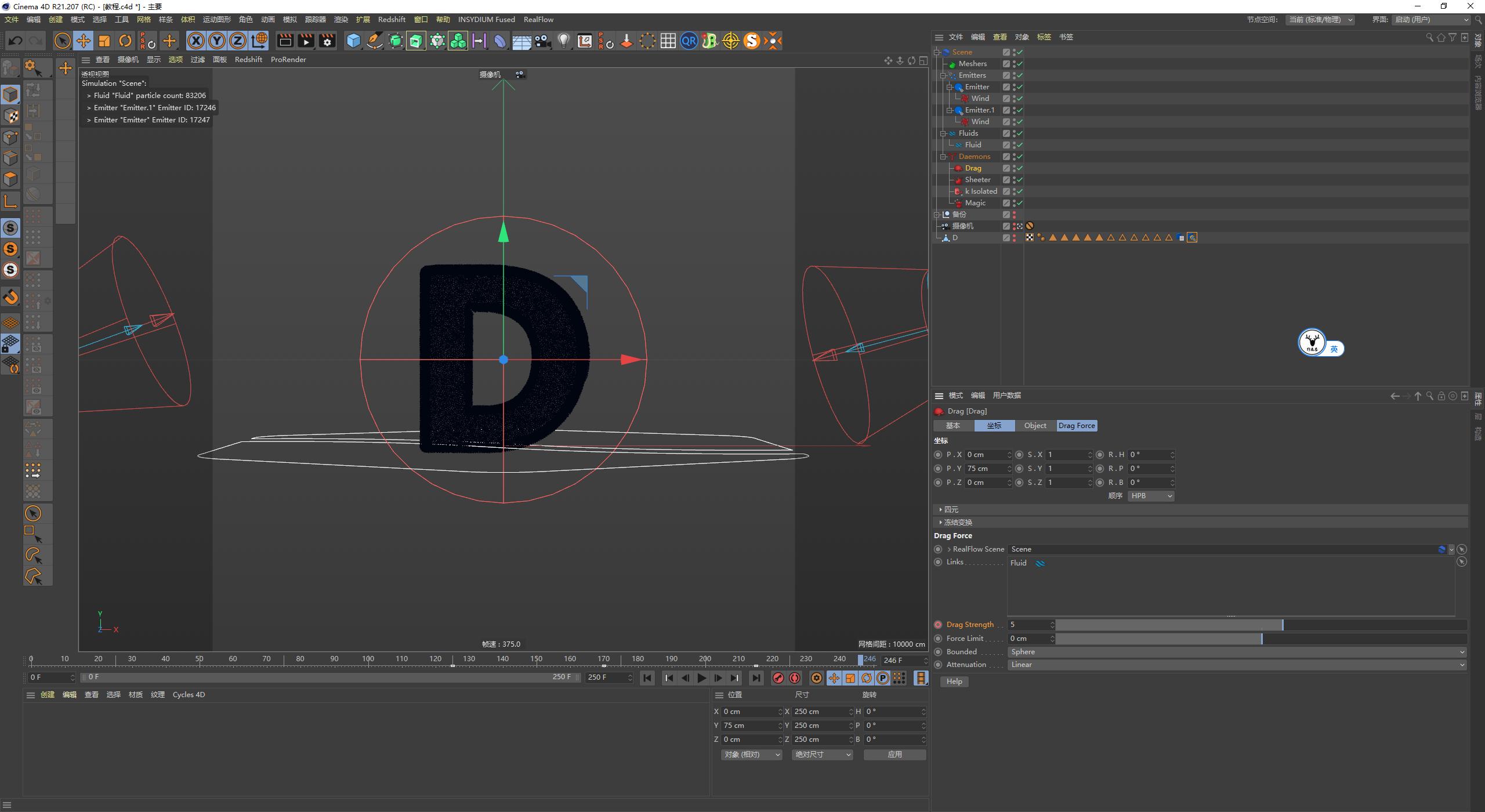Click the Help button in the attributes panel
Viewport: 1485px width, 812px height.
tap(954, 681)
